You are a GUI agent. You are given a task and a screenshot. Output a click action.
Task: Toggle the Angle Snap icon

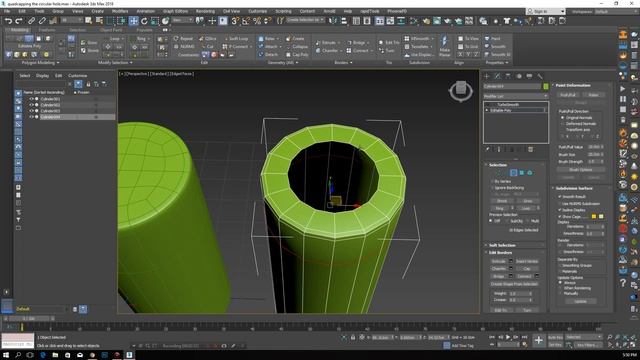click(246, 21)
